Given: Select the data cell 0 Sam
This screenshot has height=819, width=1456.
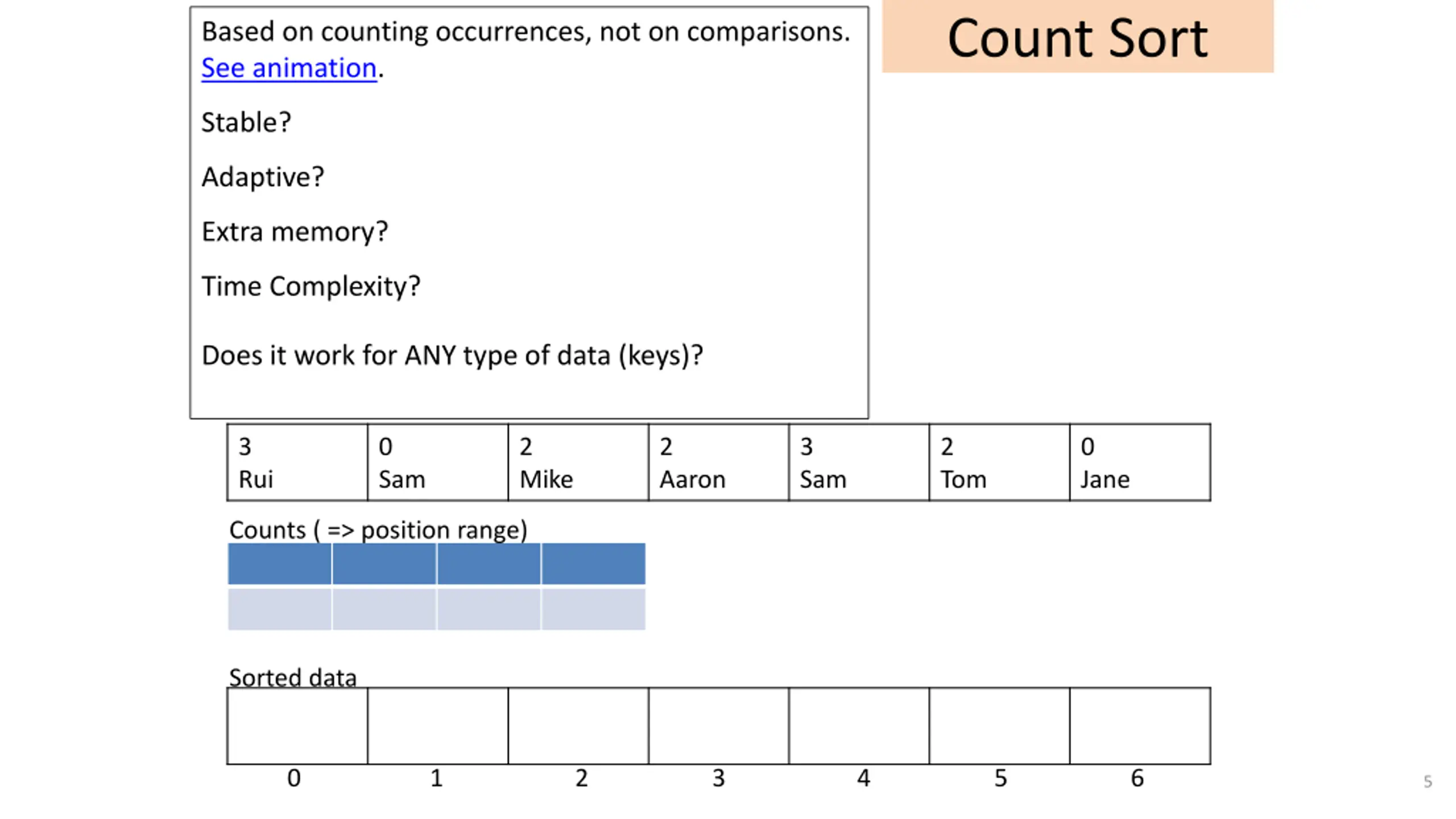Looking at the screenshot, I should coord(438,462).
